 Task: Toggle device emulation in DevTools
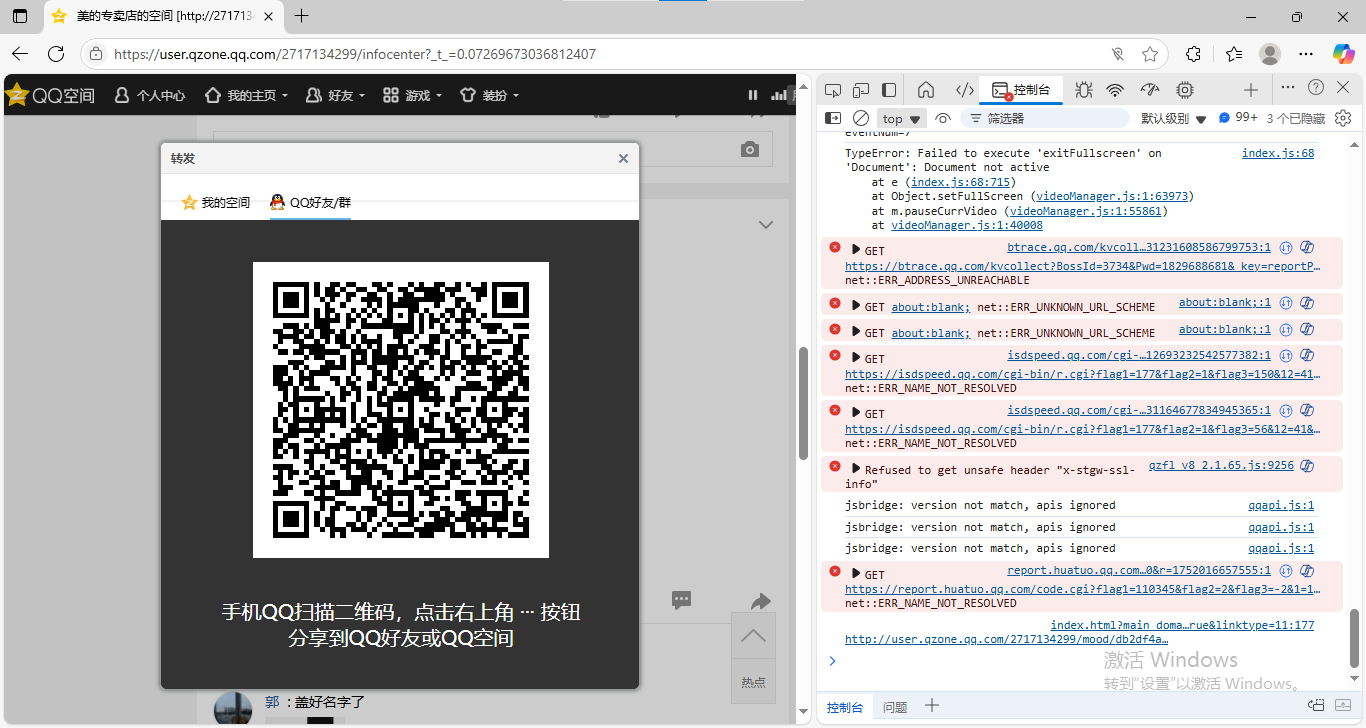click(x=861, y=90)
